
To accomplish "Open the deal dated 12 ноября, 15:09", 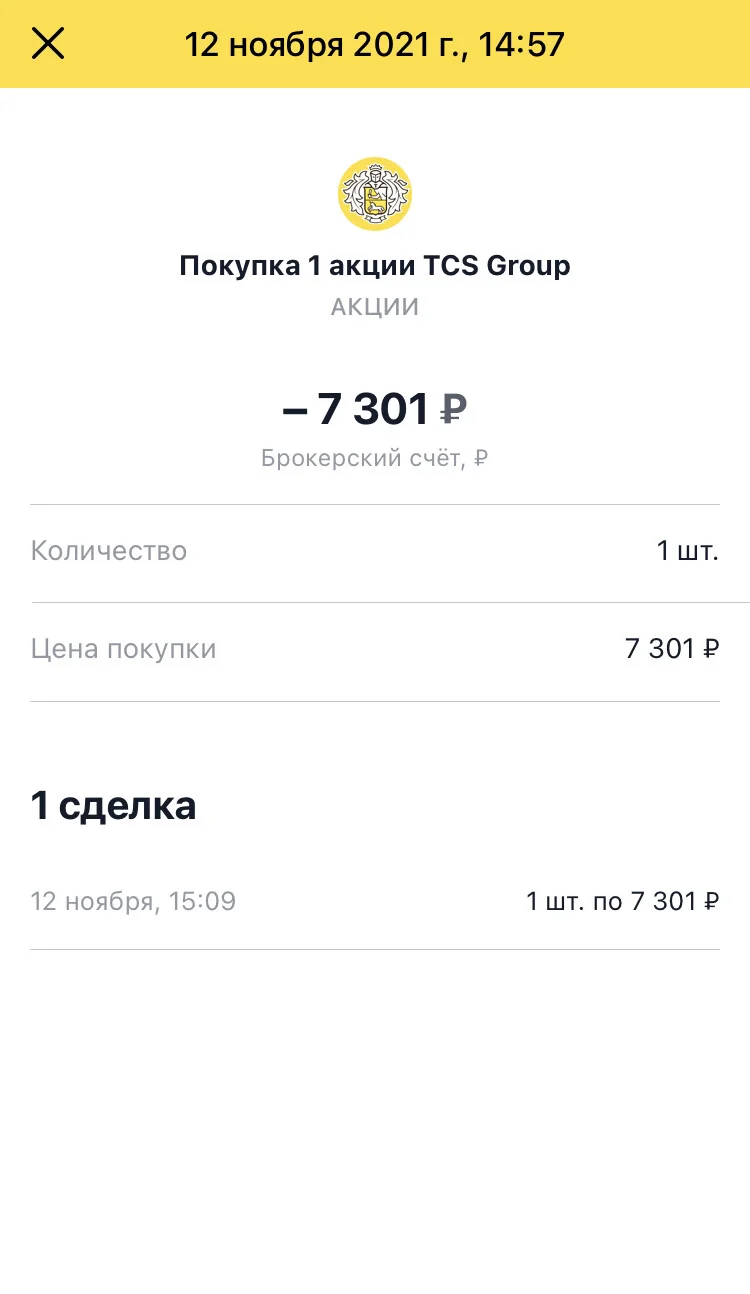I will [x=375, y=902].
